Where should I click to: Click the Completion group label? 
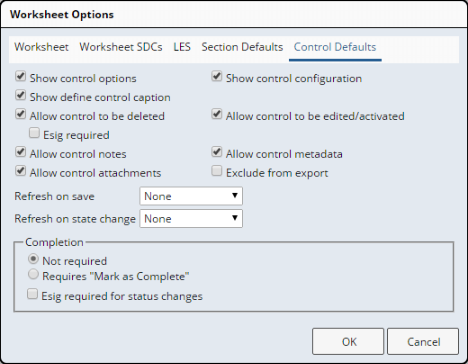(x=54, y=242)
